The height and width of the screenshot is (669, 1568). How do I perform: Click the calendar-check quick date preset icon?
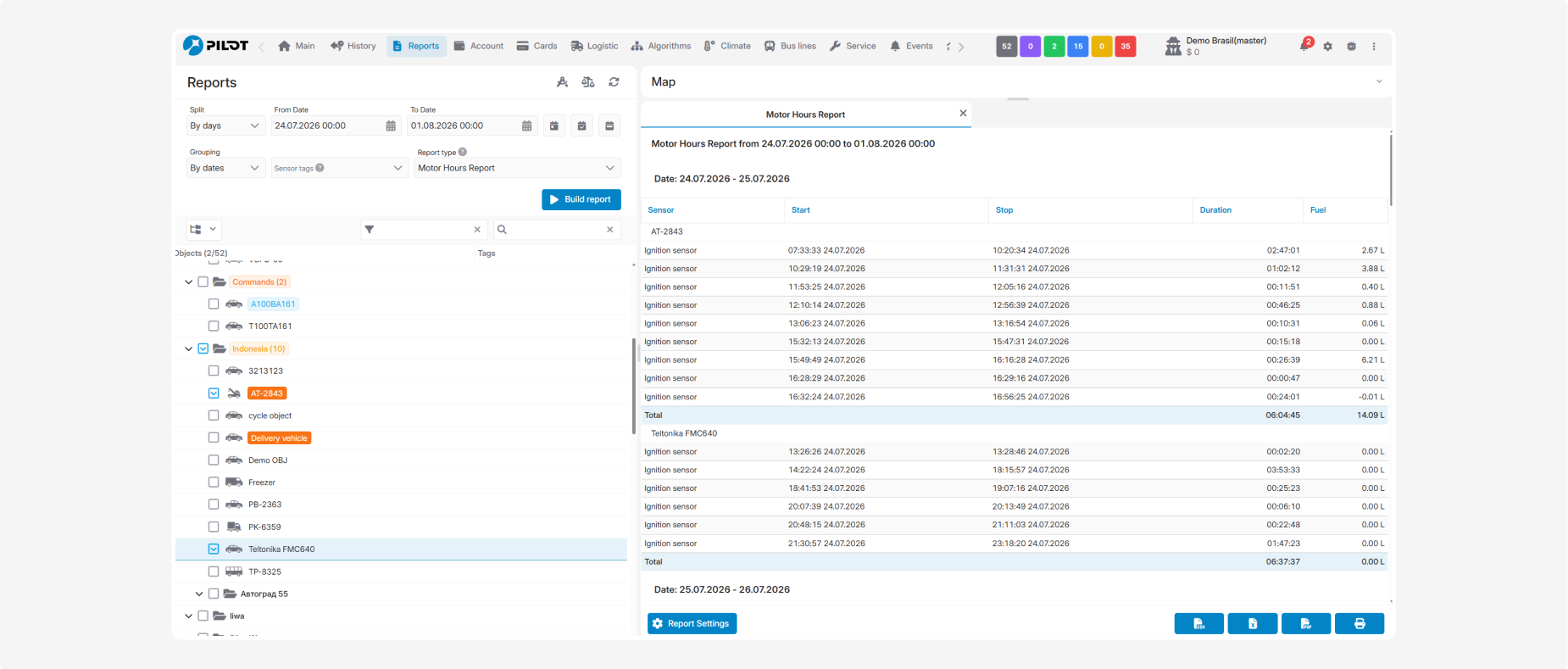click(x=581, y=125)
